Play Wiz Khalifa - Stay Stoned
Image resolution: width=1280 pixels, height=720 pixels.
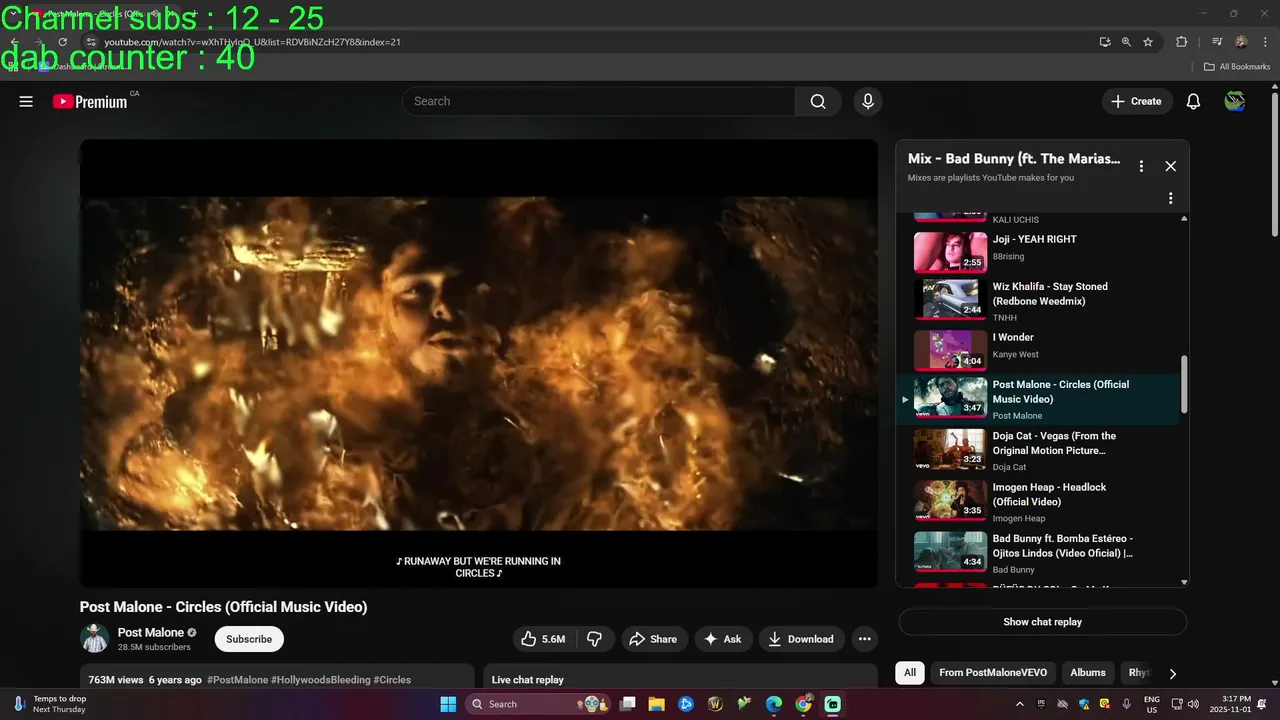1040,299
